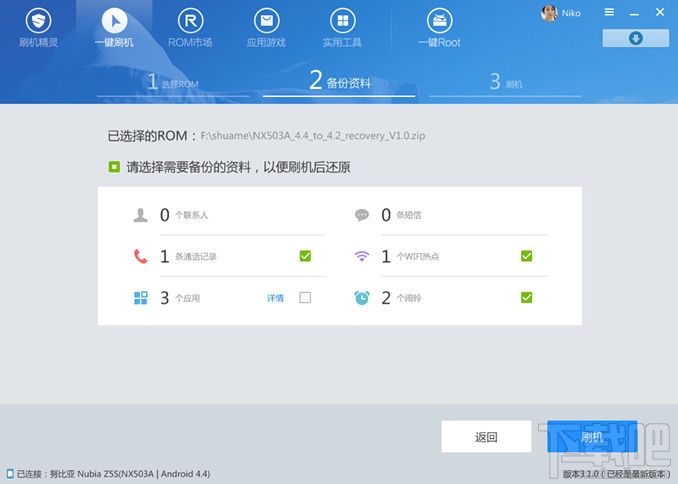Open 详情 link for apps

tap(275, 298)
